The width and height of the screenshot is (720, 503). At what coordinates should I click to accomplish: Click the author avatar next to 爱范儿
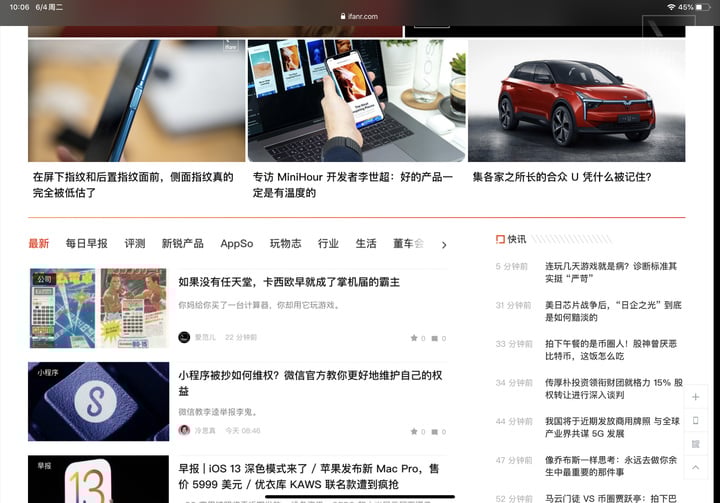pyautogui.click(x=184, y=338)
